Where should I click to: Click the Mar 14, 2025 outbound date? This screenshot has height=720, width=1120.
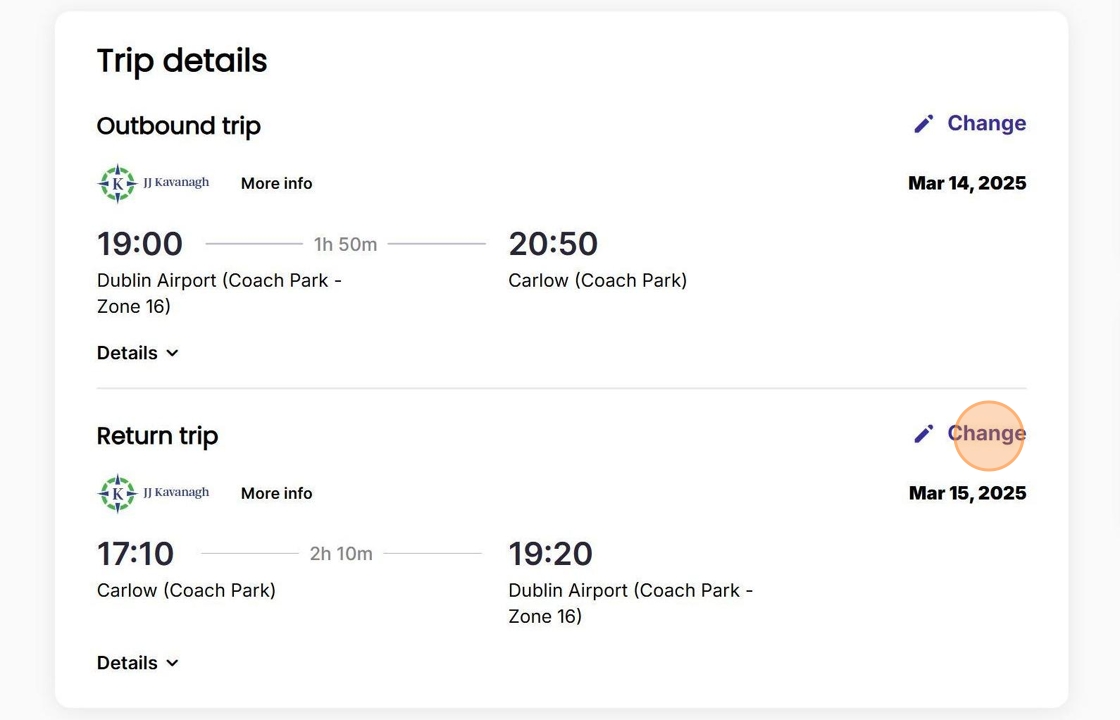pyautogui.click(x=967, y=183)
